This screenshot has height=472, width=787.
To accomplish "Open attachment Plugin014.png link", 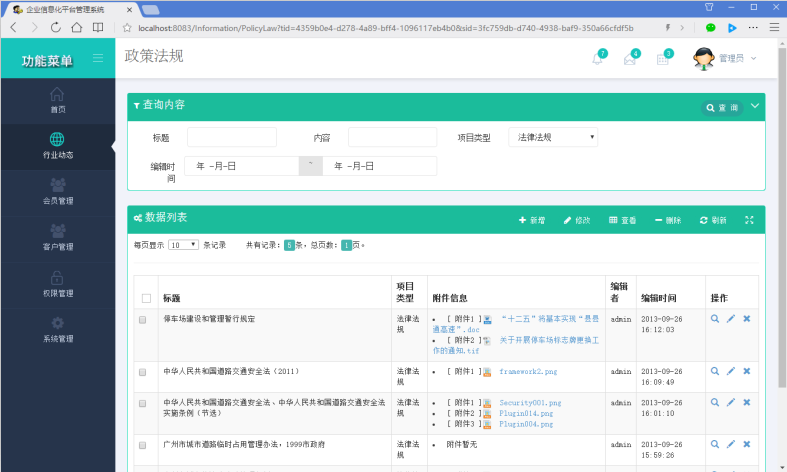I will pyautogui.click(x=526, y=413).
